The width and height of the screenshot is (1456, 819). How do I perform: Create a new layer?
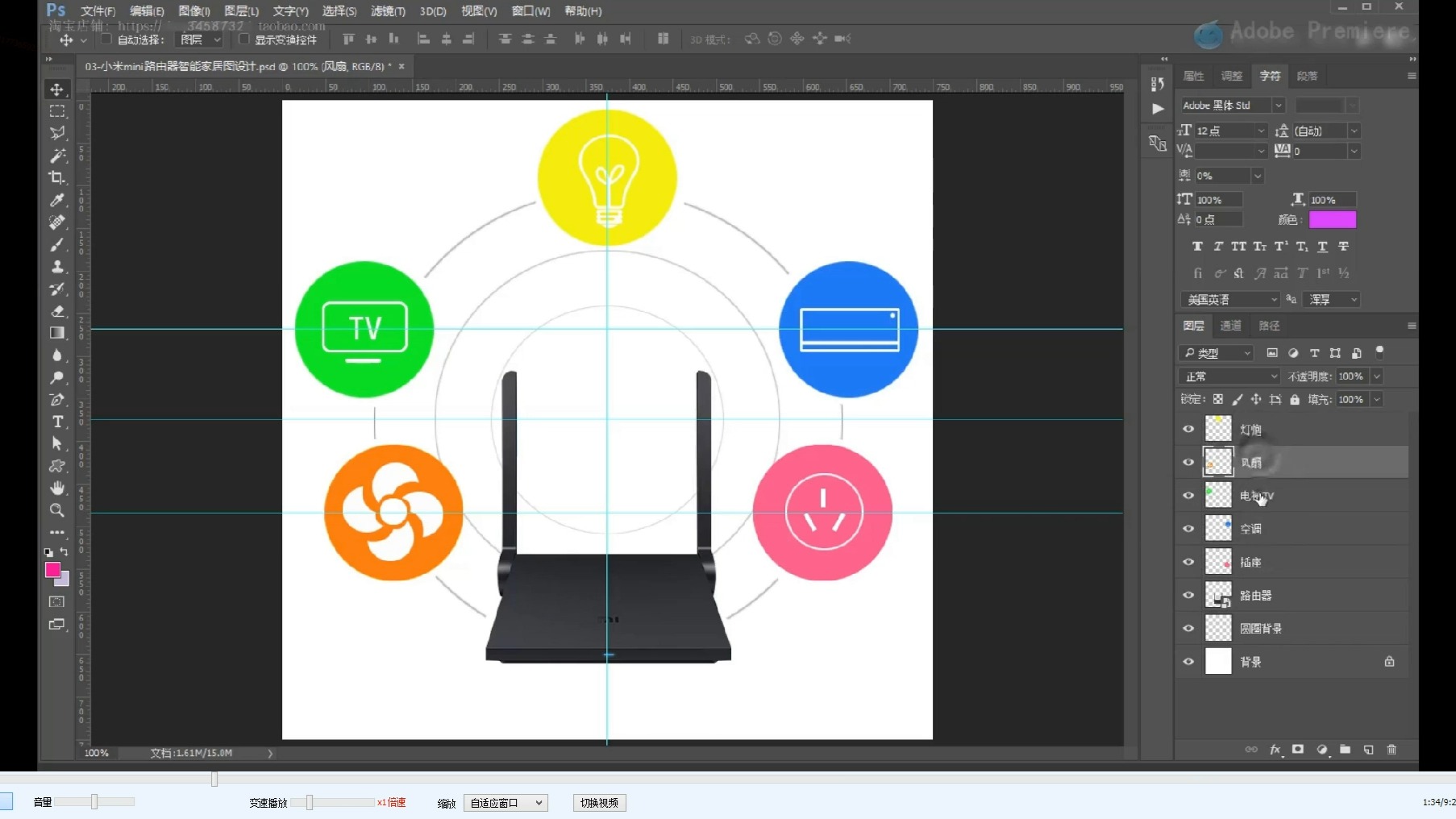point(1368,750)
